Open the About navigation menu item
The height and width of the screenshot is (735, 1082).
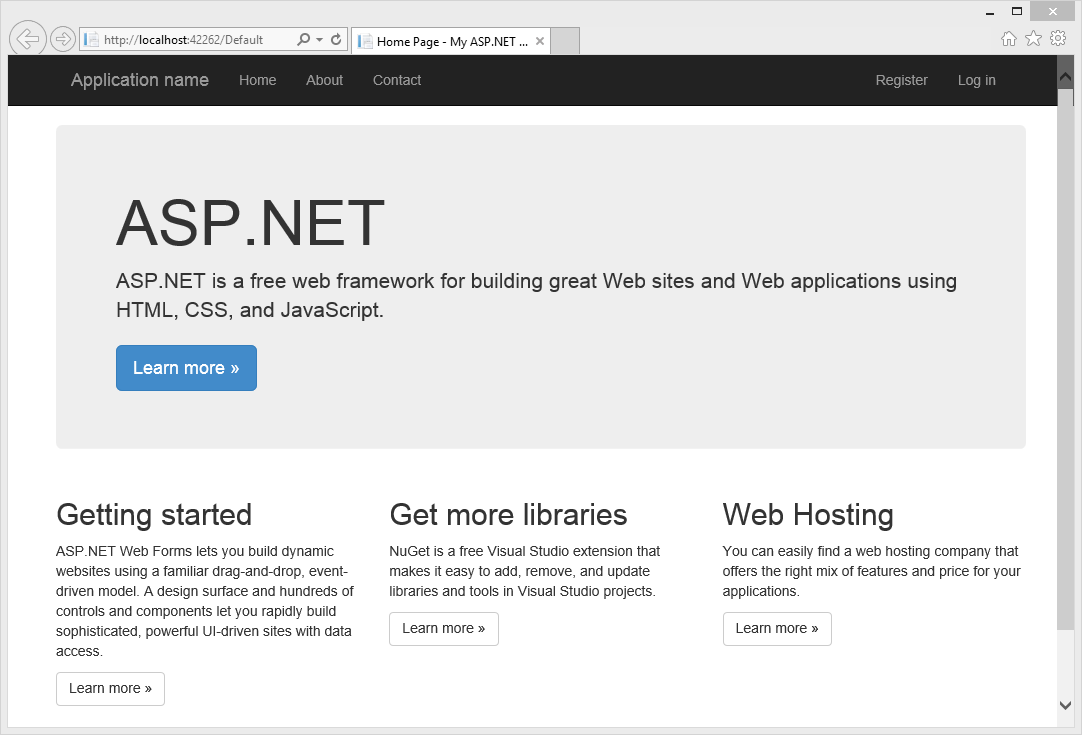click(x=324, y=80)
